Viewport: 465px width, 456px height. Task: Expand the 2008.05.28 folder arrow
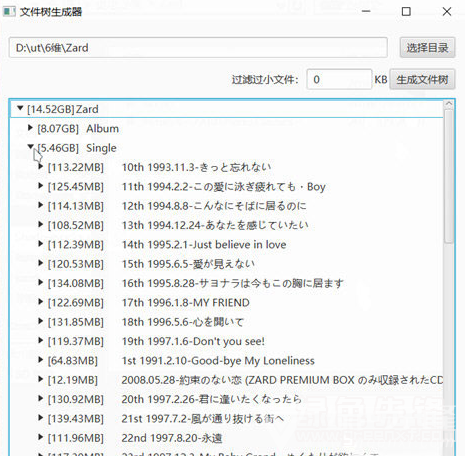click(40, 379)
